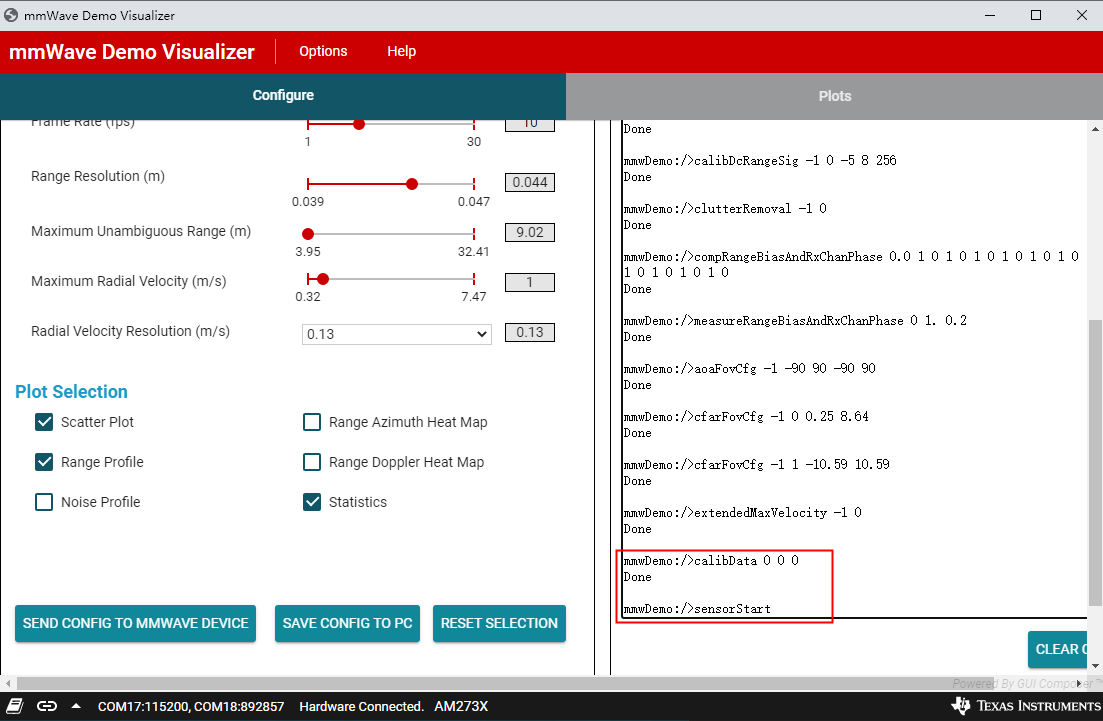Expand the status bar arrow icon
Screen dimensions: 1103x721
click(x=76, y=706)
